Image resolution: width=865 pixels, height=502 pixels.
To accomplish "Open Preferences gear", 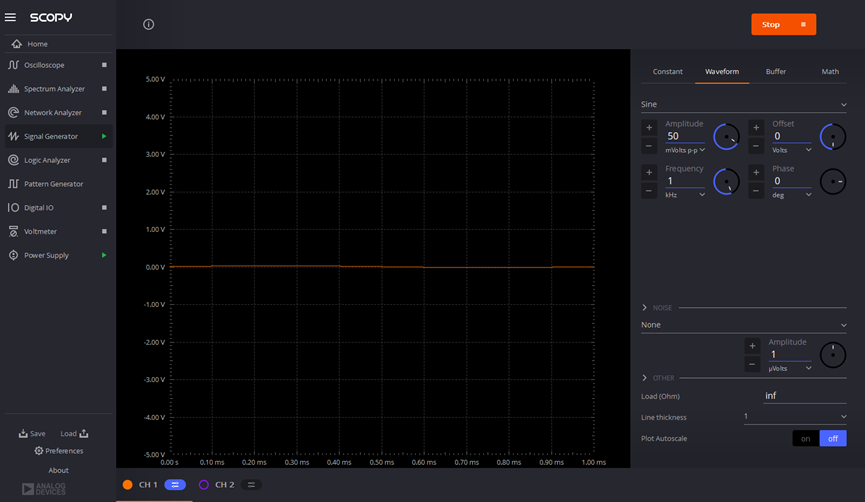I will click(39, 451).
